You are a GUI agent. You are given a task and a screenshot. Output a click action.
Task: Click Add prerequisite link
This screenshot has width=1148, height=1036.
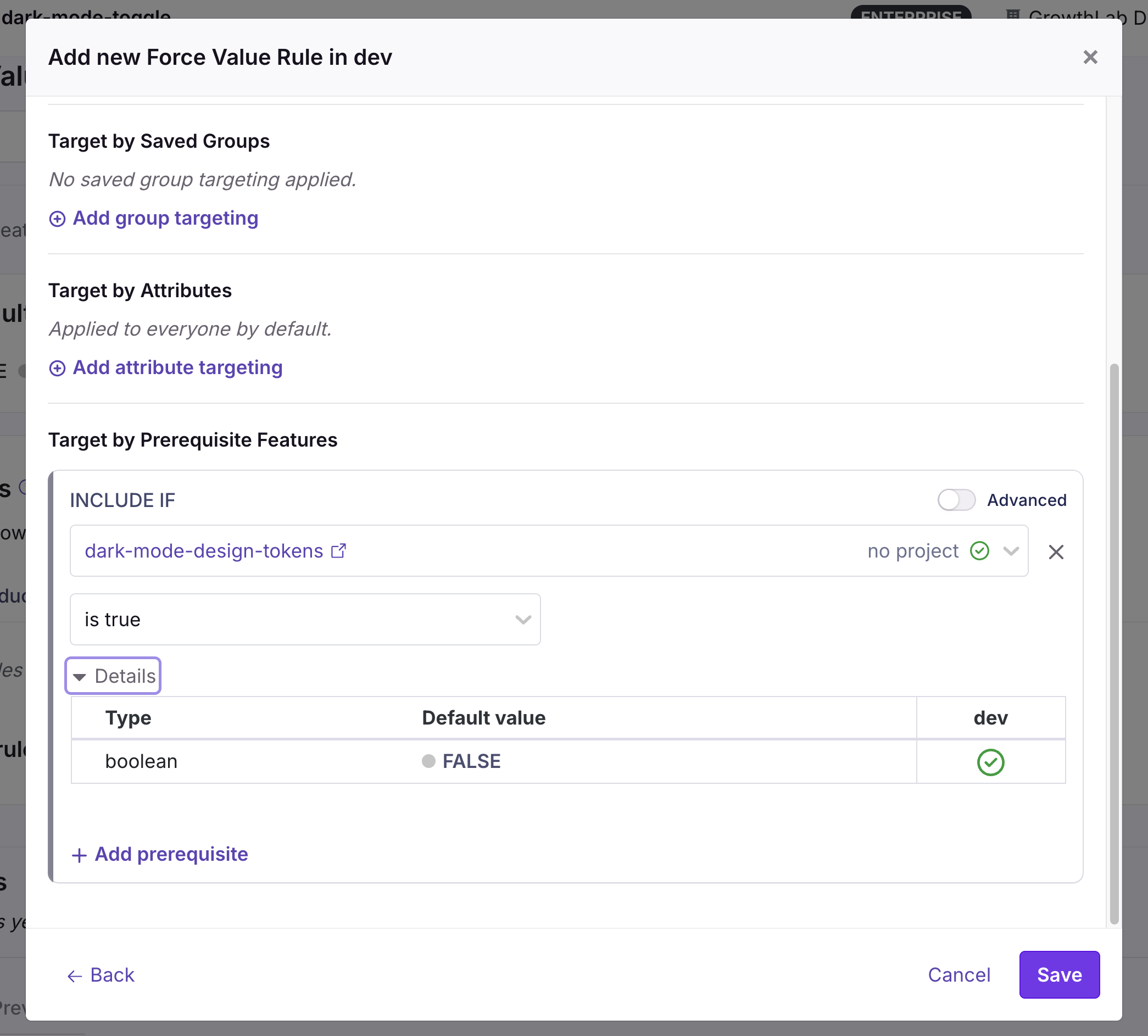(x=171, y=854)
